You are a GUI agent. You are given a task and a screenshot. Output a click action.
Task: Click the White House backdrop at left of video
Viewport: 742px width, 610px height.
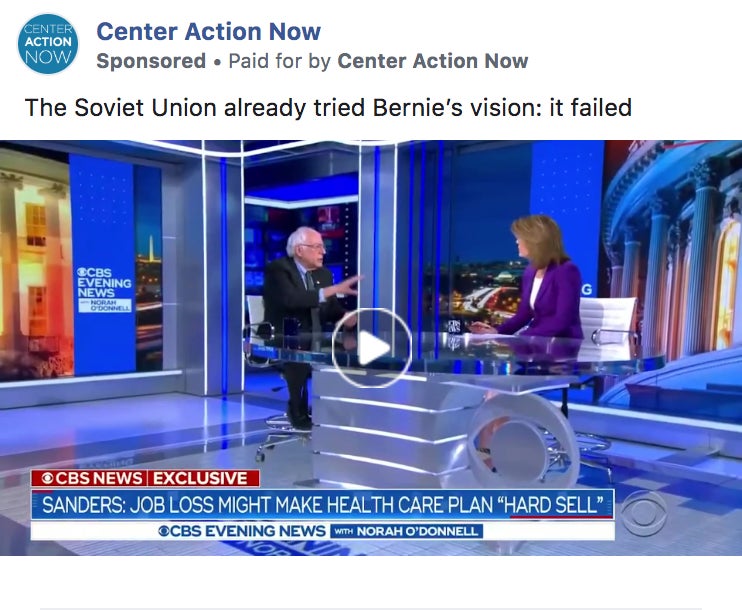(x=35, y=265)
